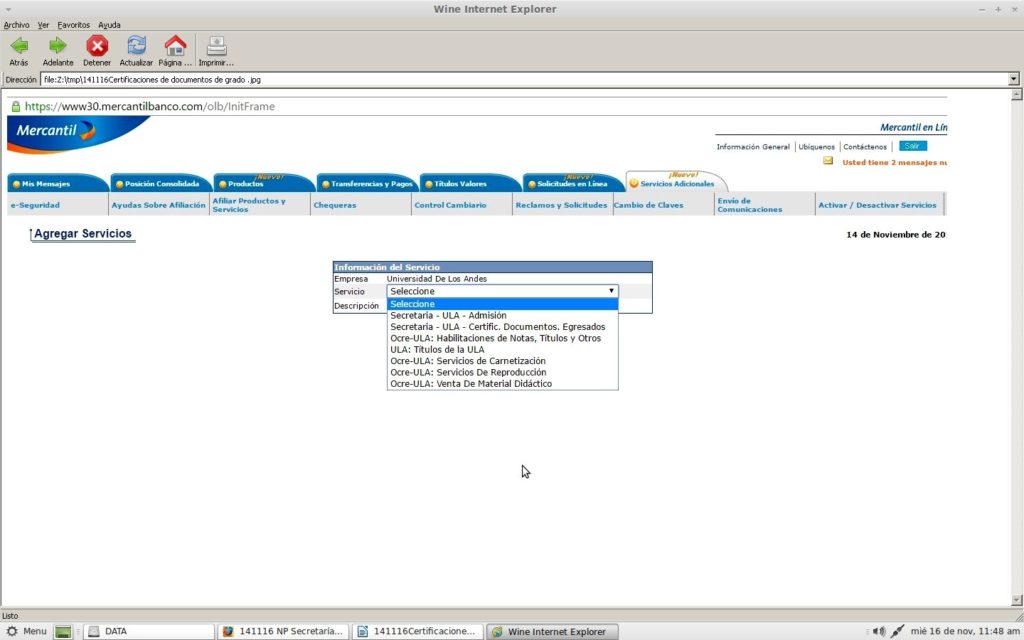The image size is (1024, 640).
Task: Switch to Mis Mensajes tab
Action: (57, 184)
